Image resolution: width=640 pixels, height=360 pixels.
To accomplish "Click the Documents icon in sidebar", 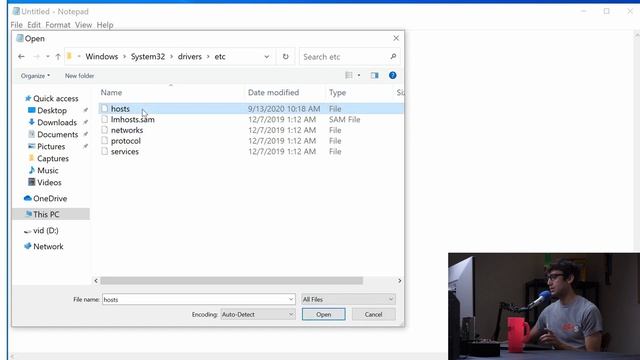I will tap(31, 134).
